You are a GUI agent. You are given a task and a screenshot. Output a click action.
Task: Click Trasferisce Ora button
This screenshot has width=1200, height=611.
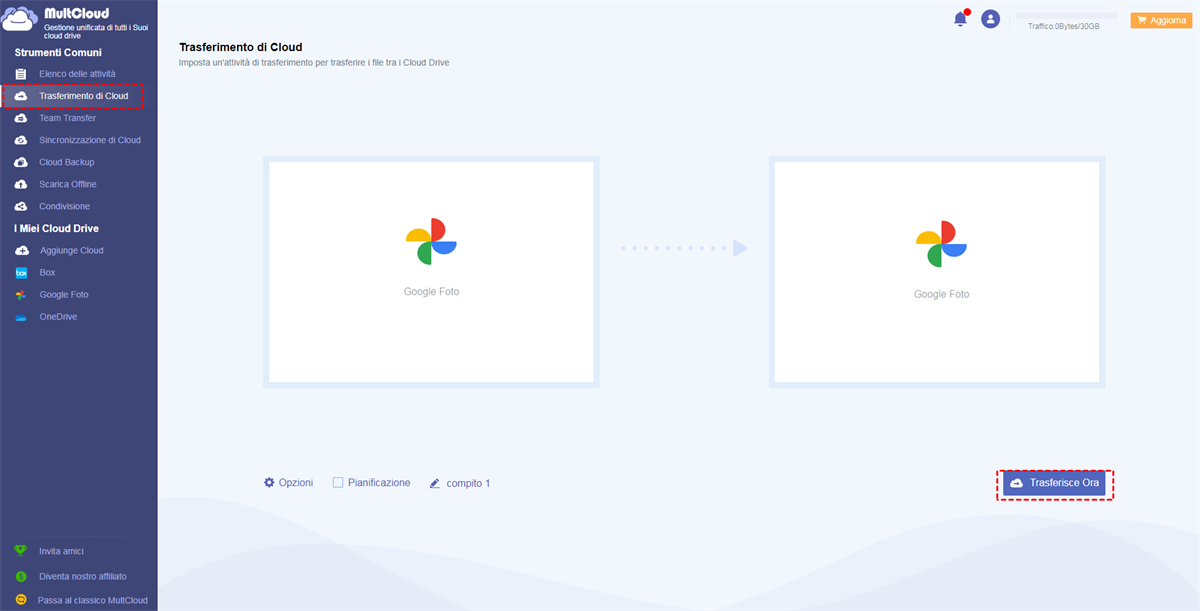[1055, 483]
